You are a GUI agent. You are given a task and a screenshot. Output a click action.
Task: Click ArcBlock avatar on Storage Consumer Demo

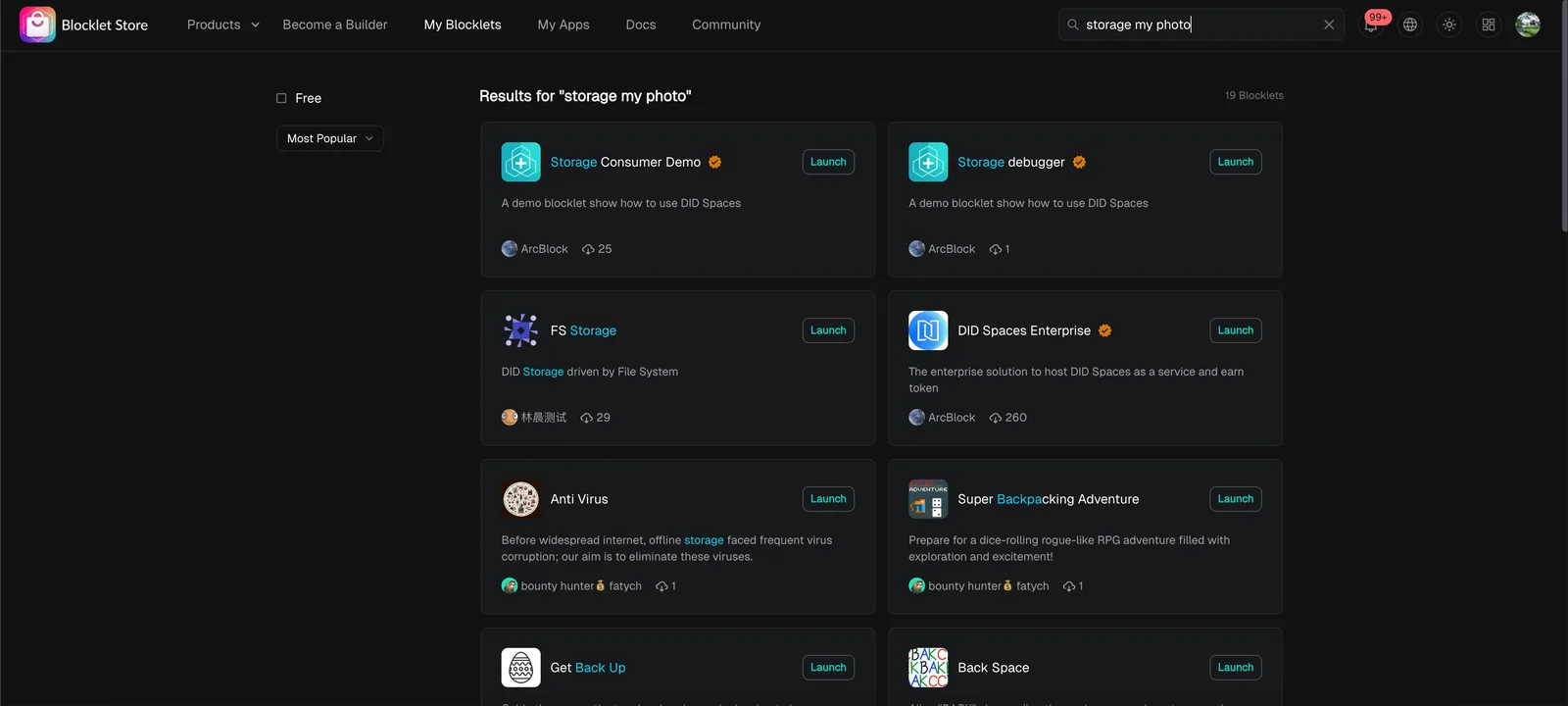coord(510,249)
